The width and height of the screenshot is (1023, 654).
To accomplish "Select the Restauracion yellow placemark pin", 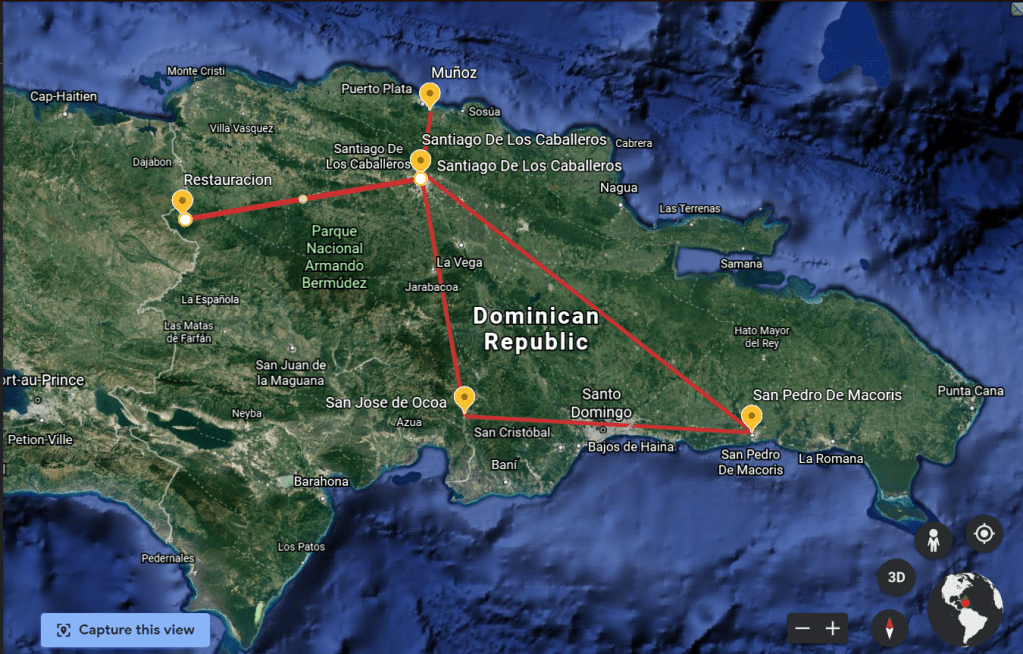I will click(183, 201).
